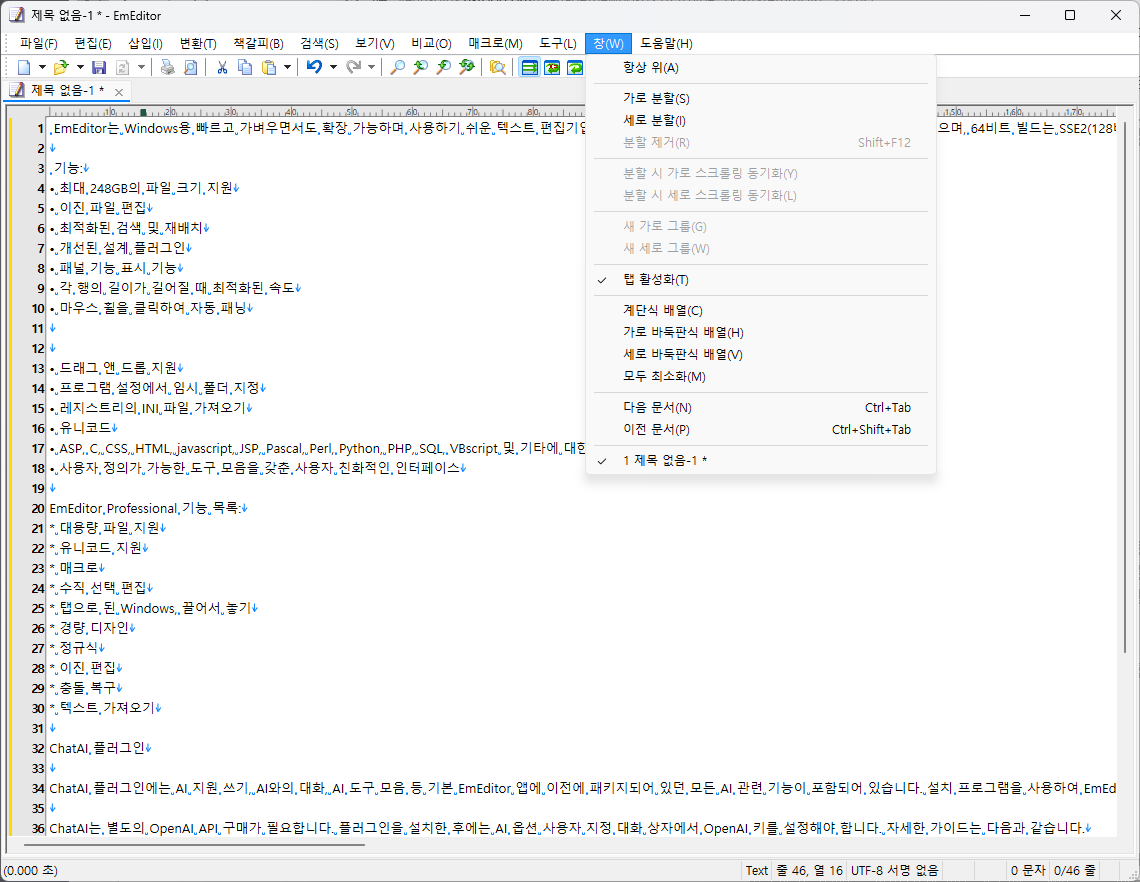
Task: Click the Redo icon
Action: coord(353,67)
